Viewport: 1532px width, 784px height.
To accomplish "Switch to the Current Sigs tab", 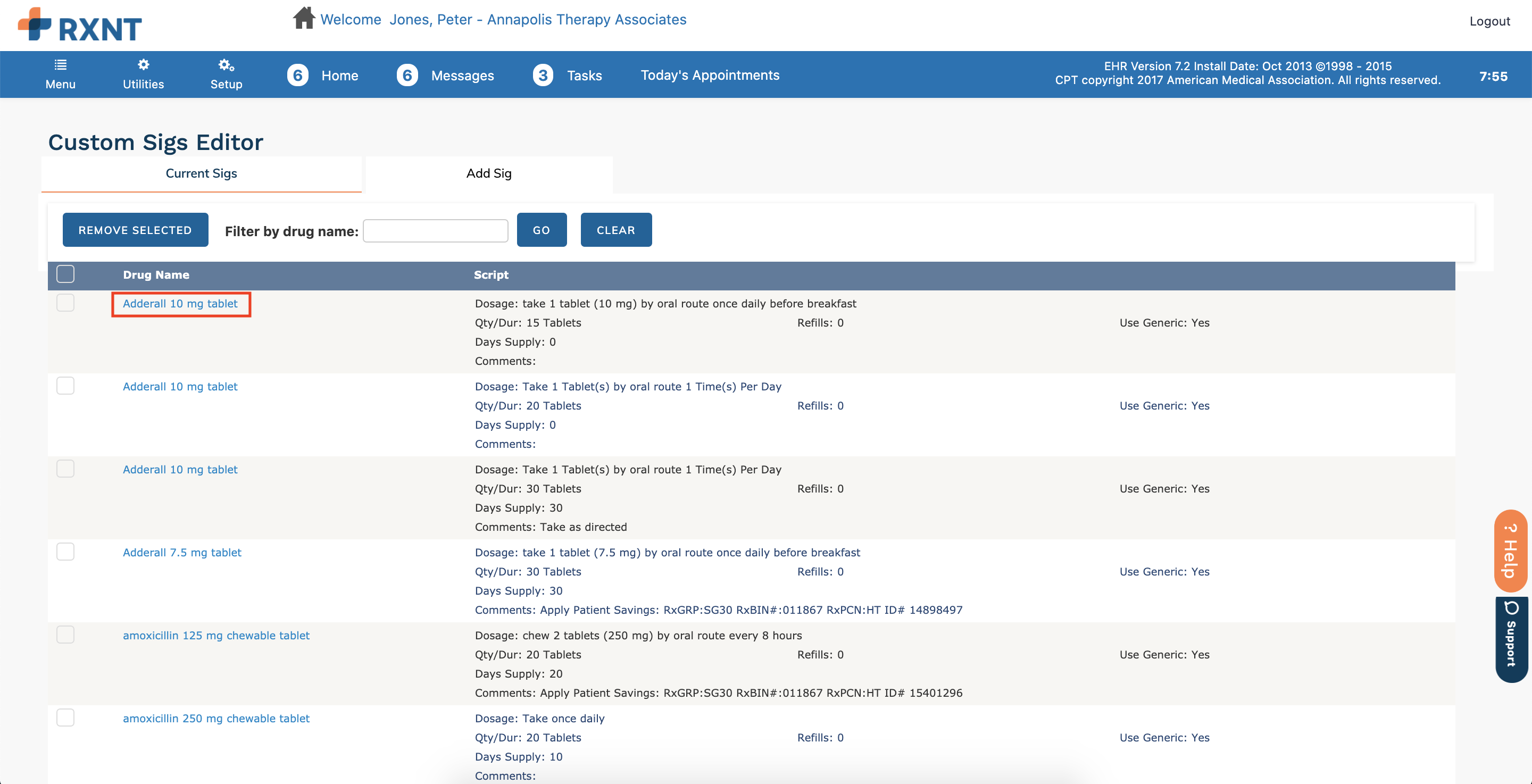I will (x=201, y=174).
